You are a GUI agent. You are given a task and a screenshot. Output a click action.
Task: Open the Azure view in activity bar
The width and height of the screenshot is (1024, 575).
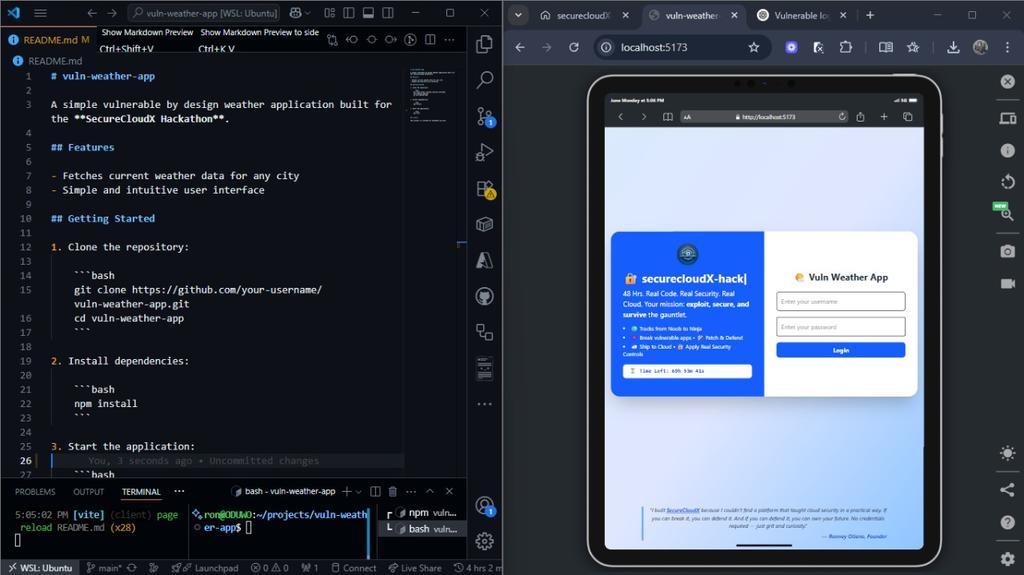click(x=484, y=260)
